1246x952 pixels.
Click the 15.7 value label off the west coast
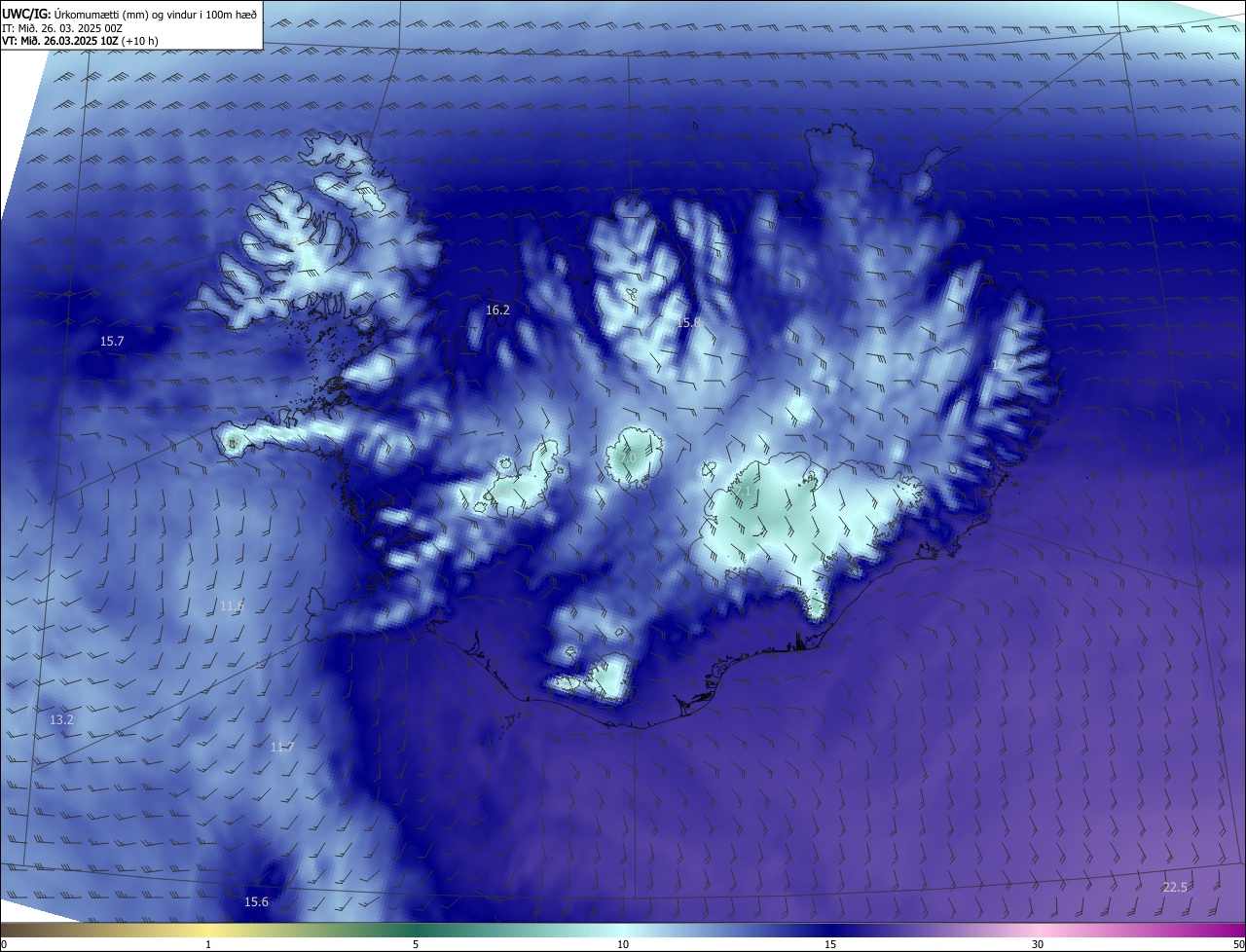(x=112, y=342)
